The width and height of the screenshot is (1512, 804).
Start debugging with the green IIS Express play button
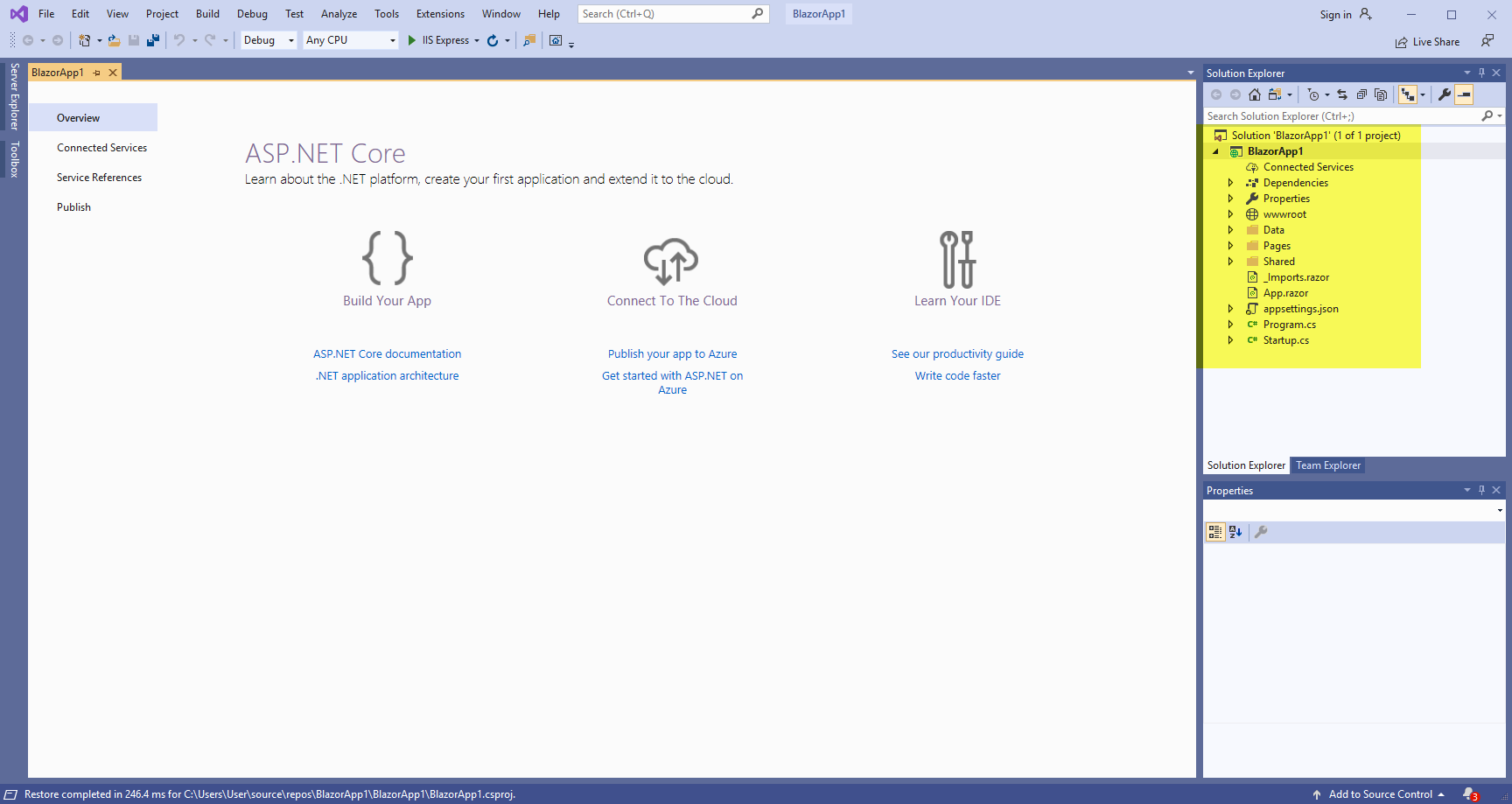tap(412, 40)
